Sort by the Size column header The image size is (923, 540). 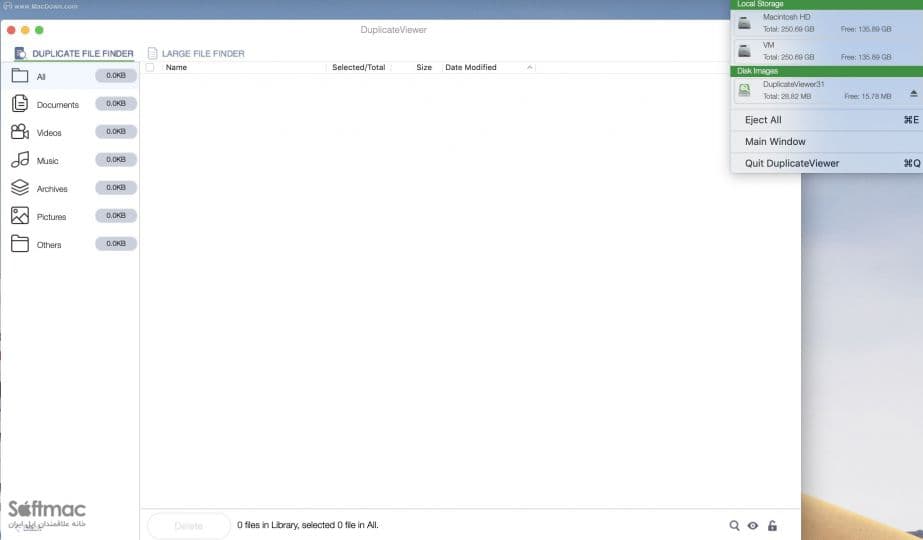point(424,67)
